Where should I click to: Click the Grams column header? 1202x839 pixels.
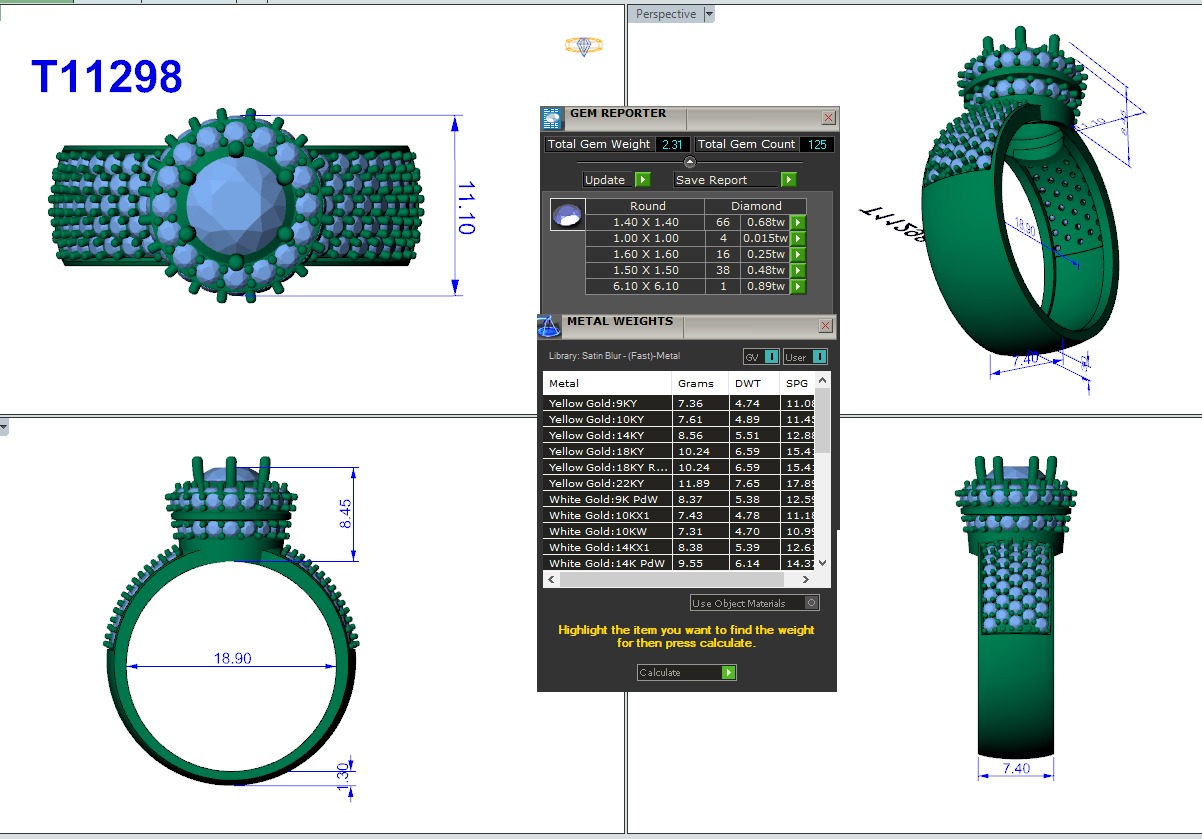696,383
